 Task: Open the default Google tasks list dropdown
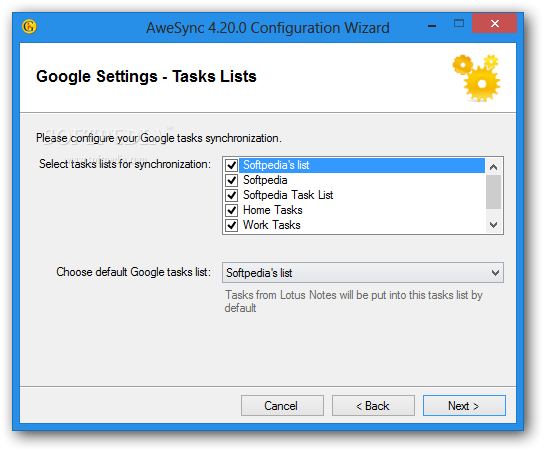point(363,273)
